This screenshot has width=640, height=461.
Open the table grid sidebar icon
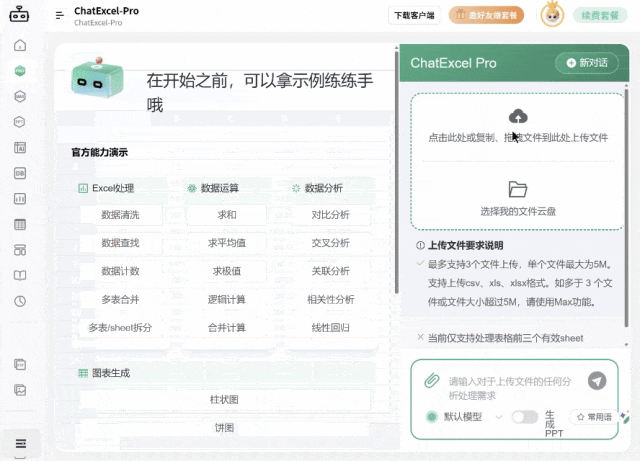tap(20, 224)
